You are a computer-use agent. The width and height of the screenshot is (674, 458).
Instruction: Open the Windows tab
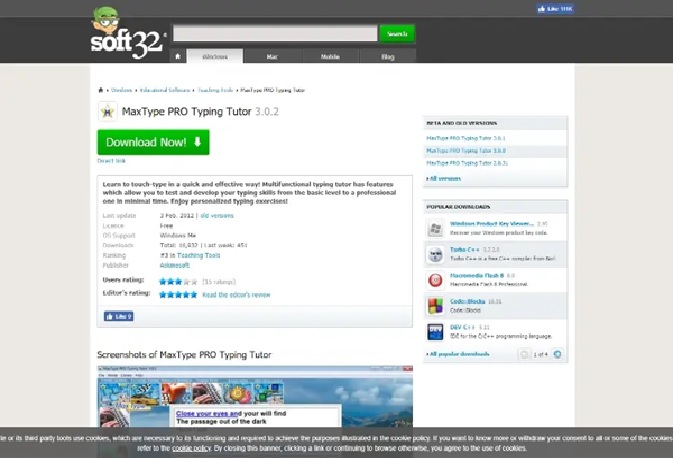214,56
